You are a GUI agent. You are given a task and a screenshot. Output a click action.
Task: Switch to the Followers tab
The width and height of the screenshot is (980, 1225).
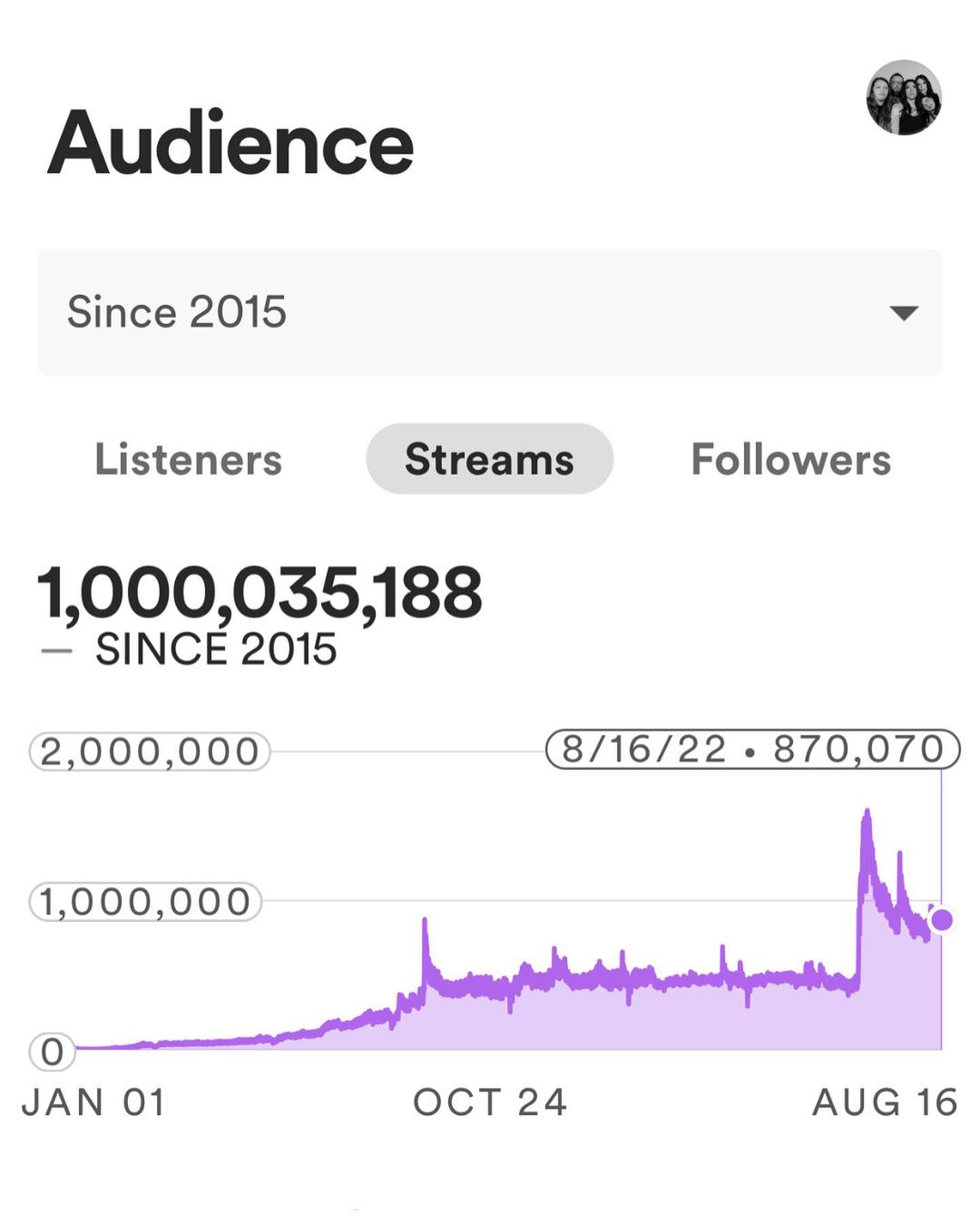click(790, 459)
